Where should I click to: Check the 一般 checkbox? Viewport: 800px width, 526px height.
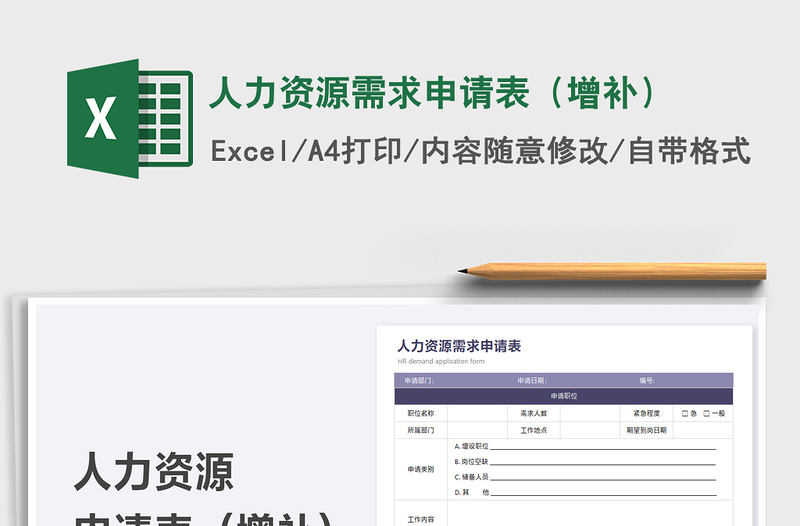pos(707,414)
